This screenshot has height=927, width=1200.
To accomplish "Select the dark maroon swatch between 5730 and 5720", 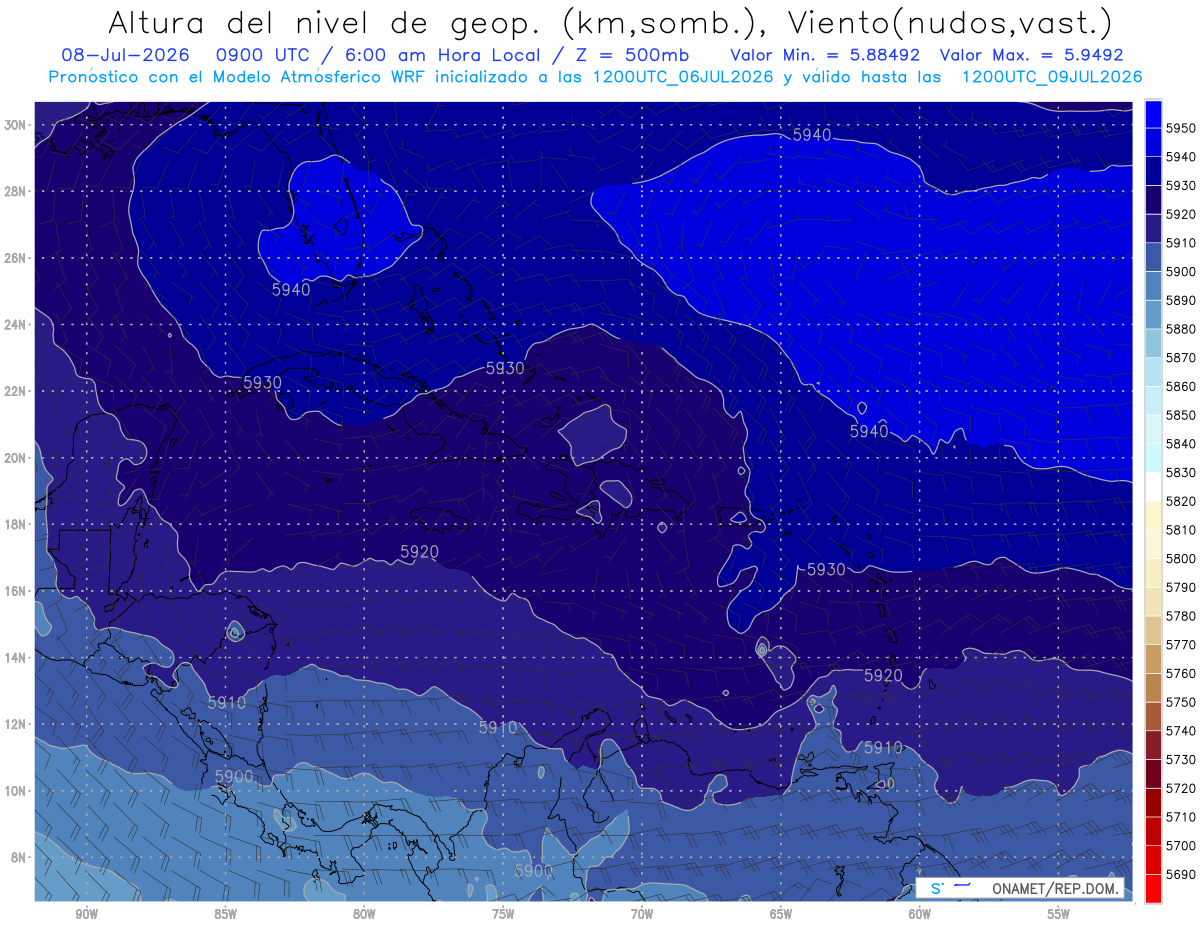I will pos(1153,773).
